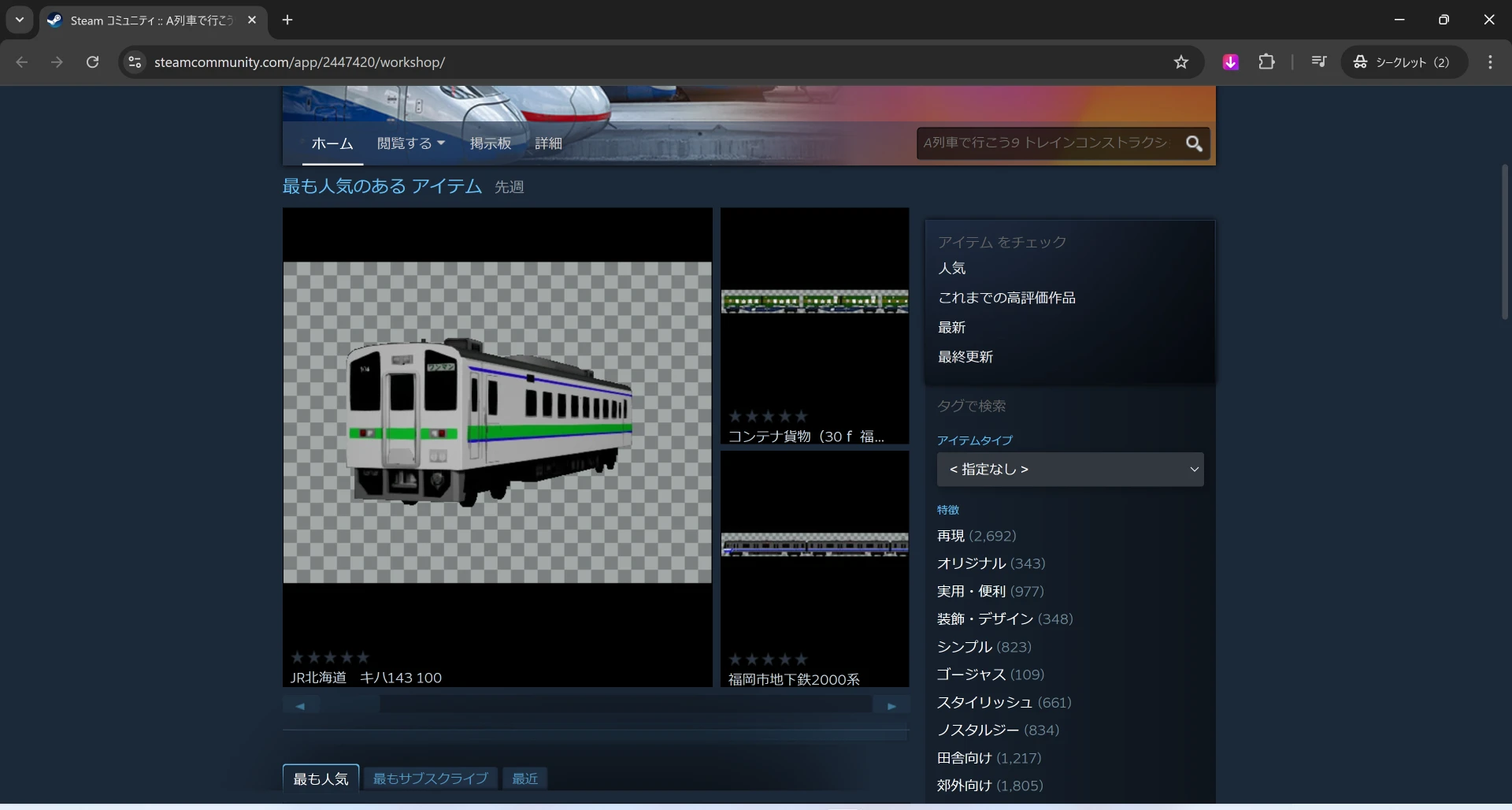Viewport: 1512px width, 810px height.
Task: Switch to the 最もサブスクライブ tab
Action: coord(430,778)
